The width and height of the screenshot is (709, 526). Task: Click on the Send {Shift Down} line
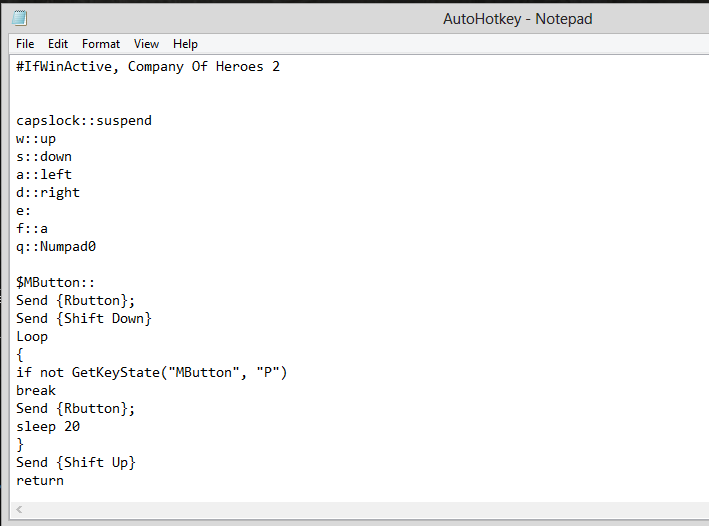point(84,318)
